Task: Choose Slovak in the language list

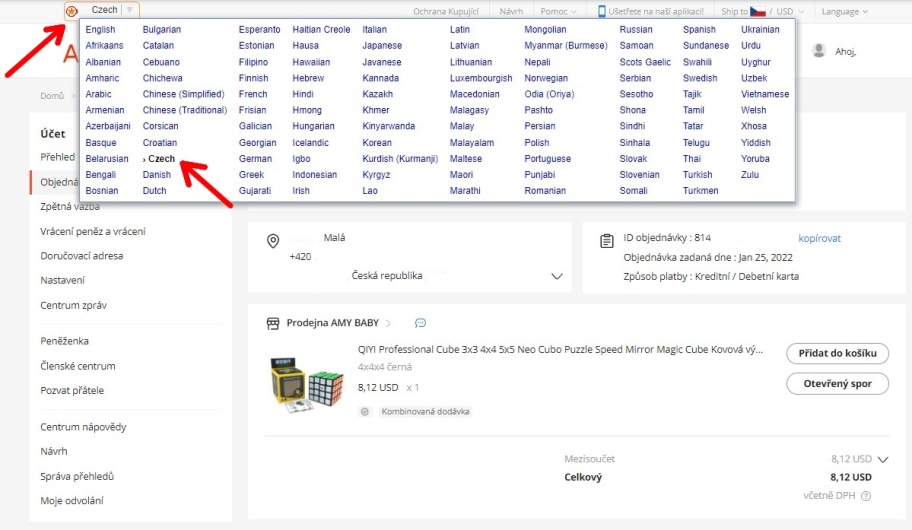Action: pyautogui.click(x=633, y=159)
